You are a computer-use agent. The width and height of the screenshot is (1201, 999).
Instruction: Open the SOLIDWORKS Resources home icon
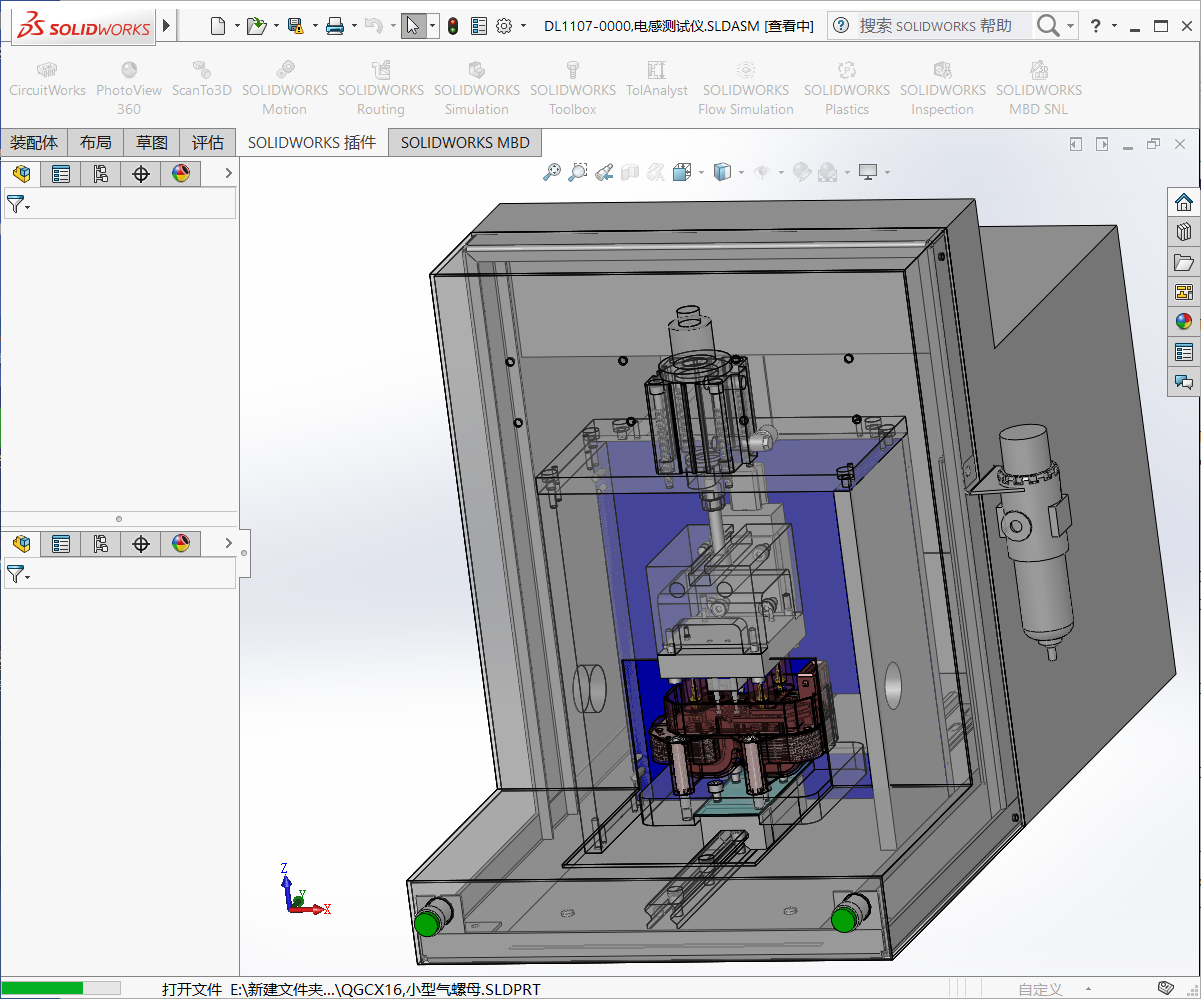(1184, 202)
